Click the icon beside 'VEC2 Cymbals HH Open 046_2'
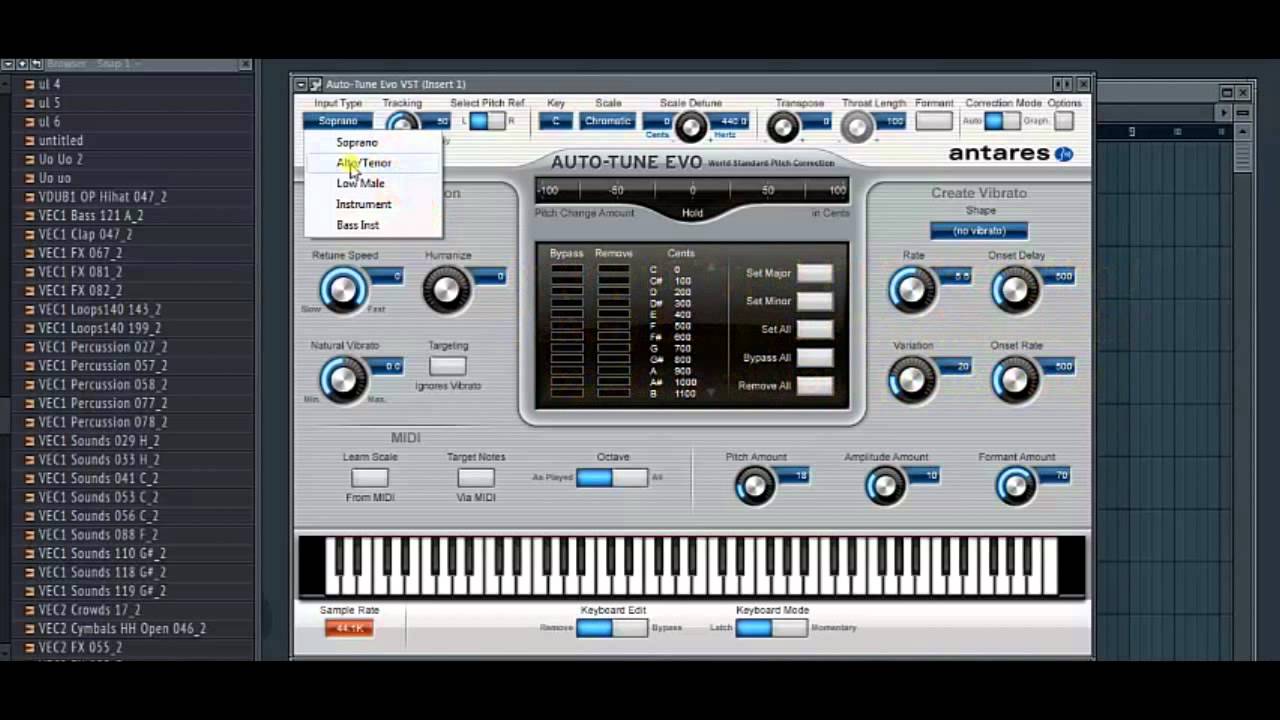Screen dimensions: 1280x720 pos(30,629)
